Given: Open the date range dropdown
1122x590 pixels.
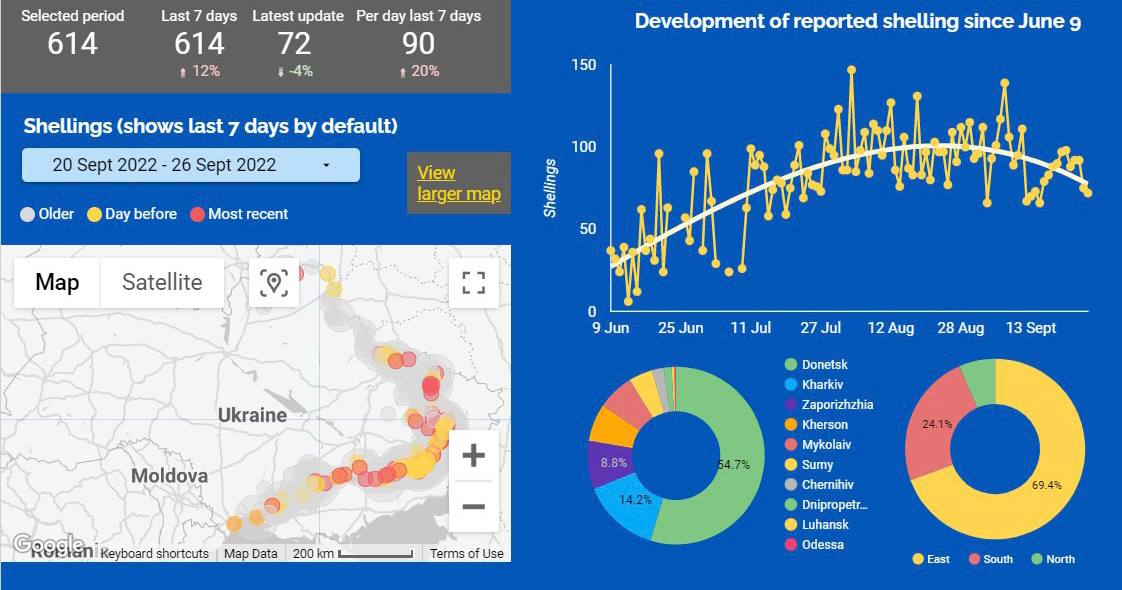Looking at the screenshot, I should click(x=190, y=165).
